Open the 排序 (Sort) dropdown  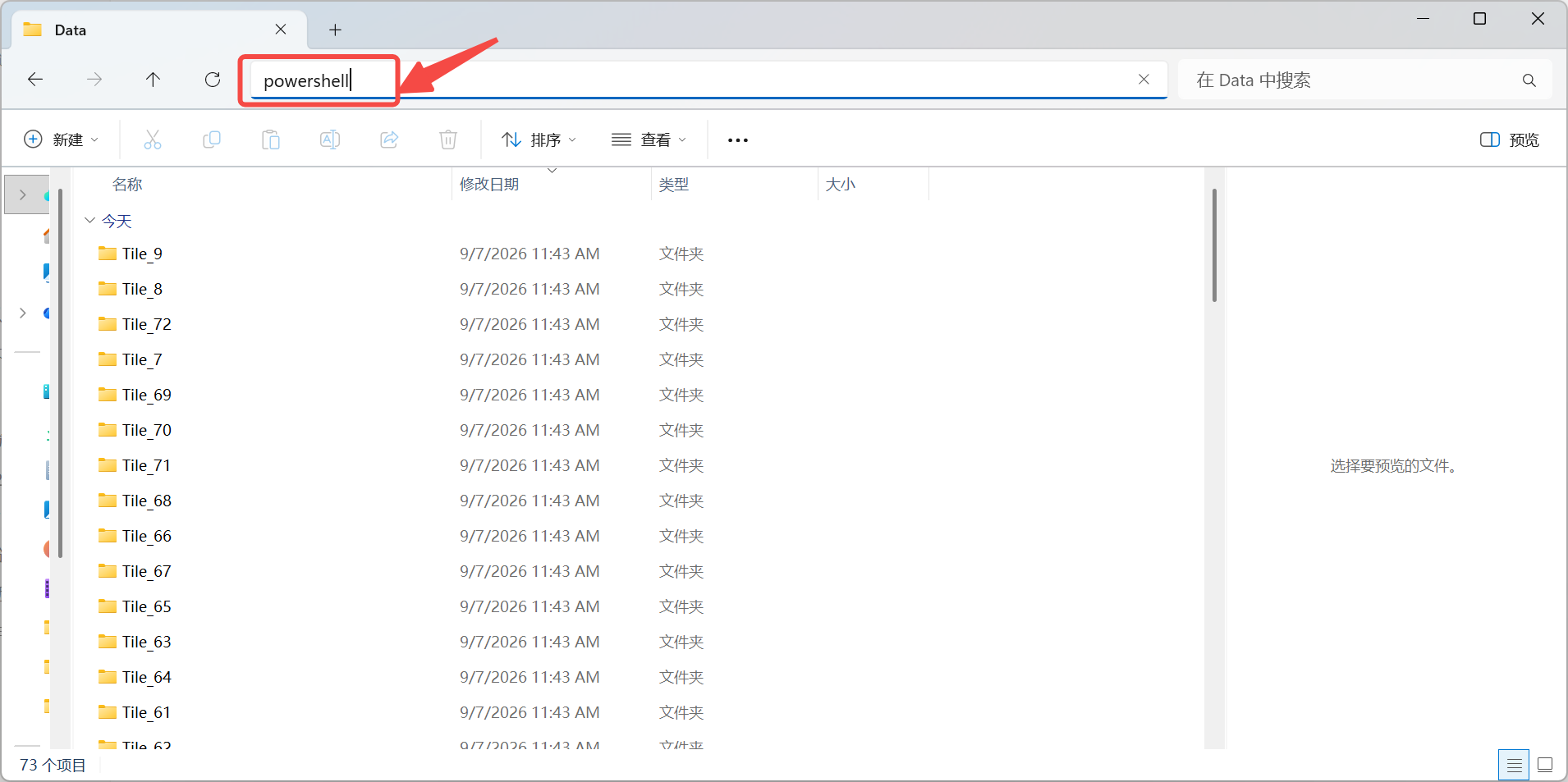(539, 139)
